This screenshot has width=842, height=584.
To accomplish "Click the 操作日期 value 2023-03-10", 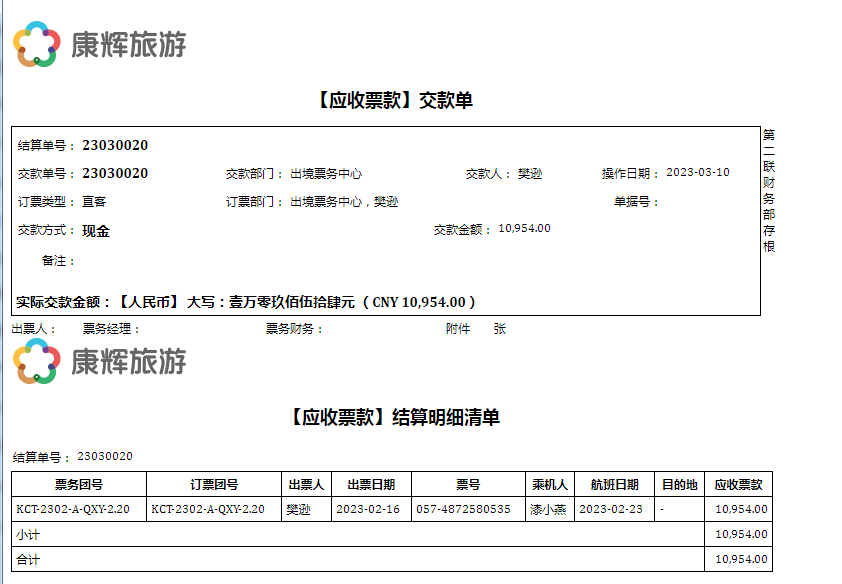I will (x=697, y=172).
